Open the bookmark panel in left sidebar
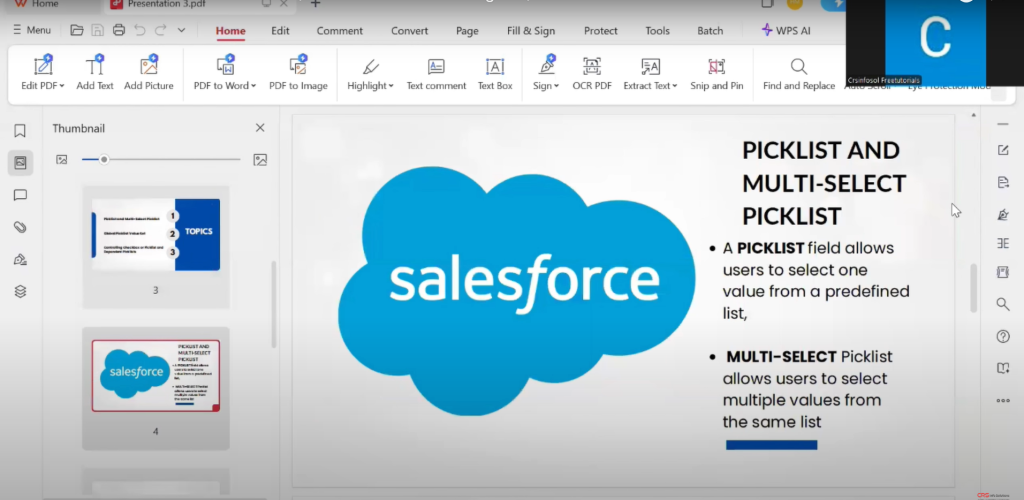Image resolution: width=1024 pixels, height=500 pixels. 20,131
